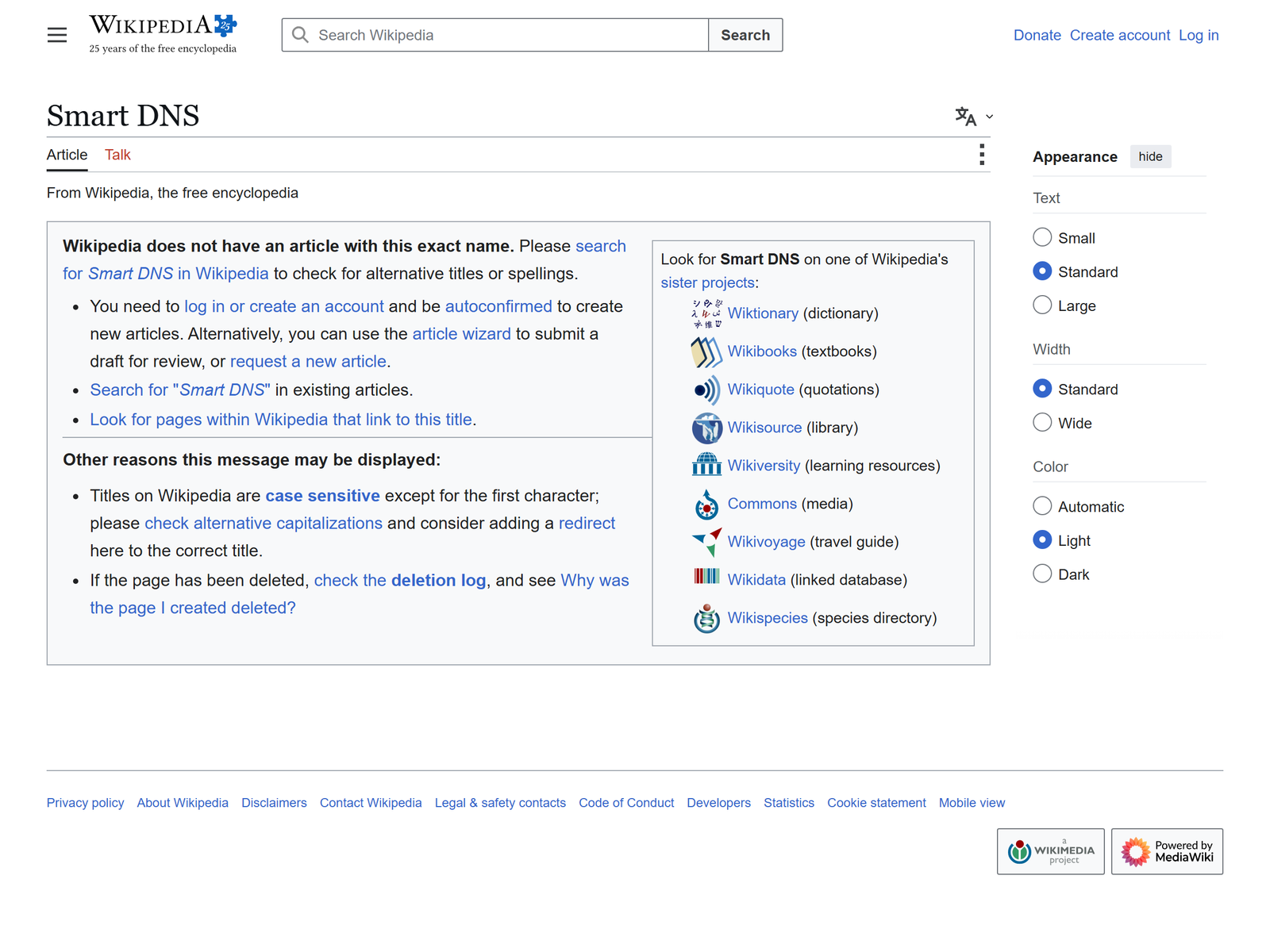Viewport: 1270px width, 952px height.
Task: Switch to the Article tab
Action: pos(67,155)
